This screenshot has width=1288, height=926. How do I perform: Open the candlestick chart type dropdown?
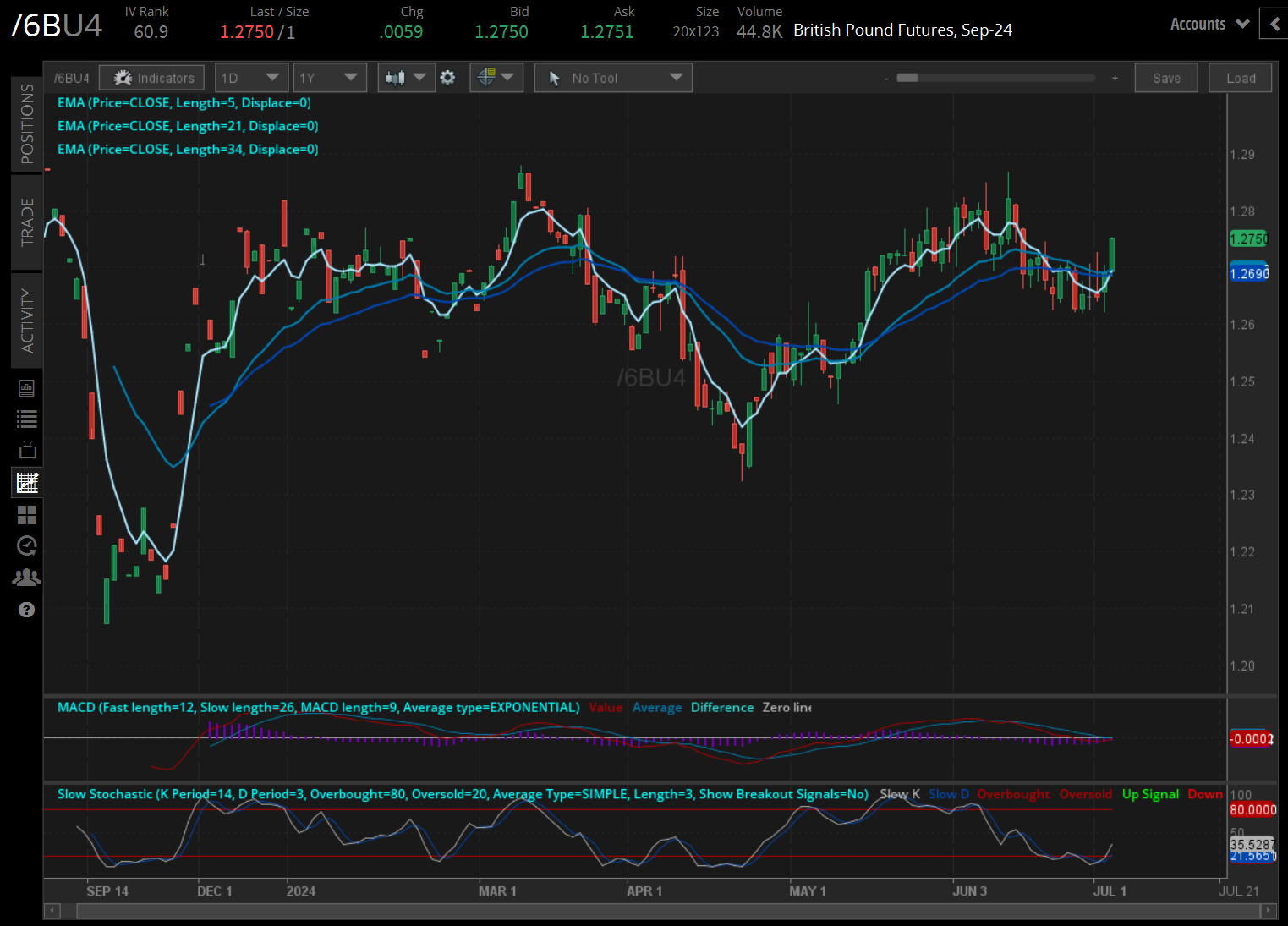pyautogui.click(x=406, y=78)
